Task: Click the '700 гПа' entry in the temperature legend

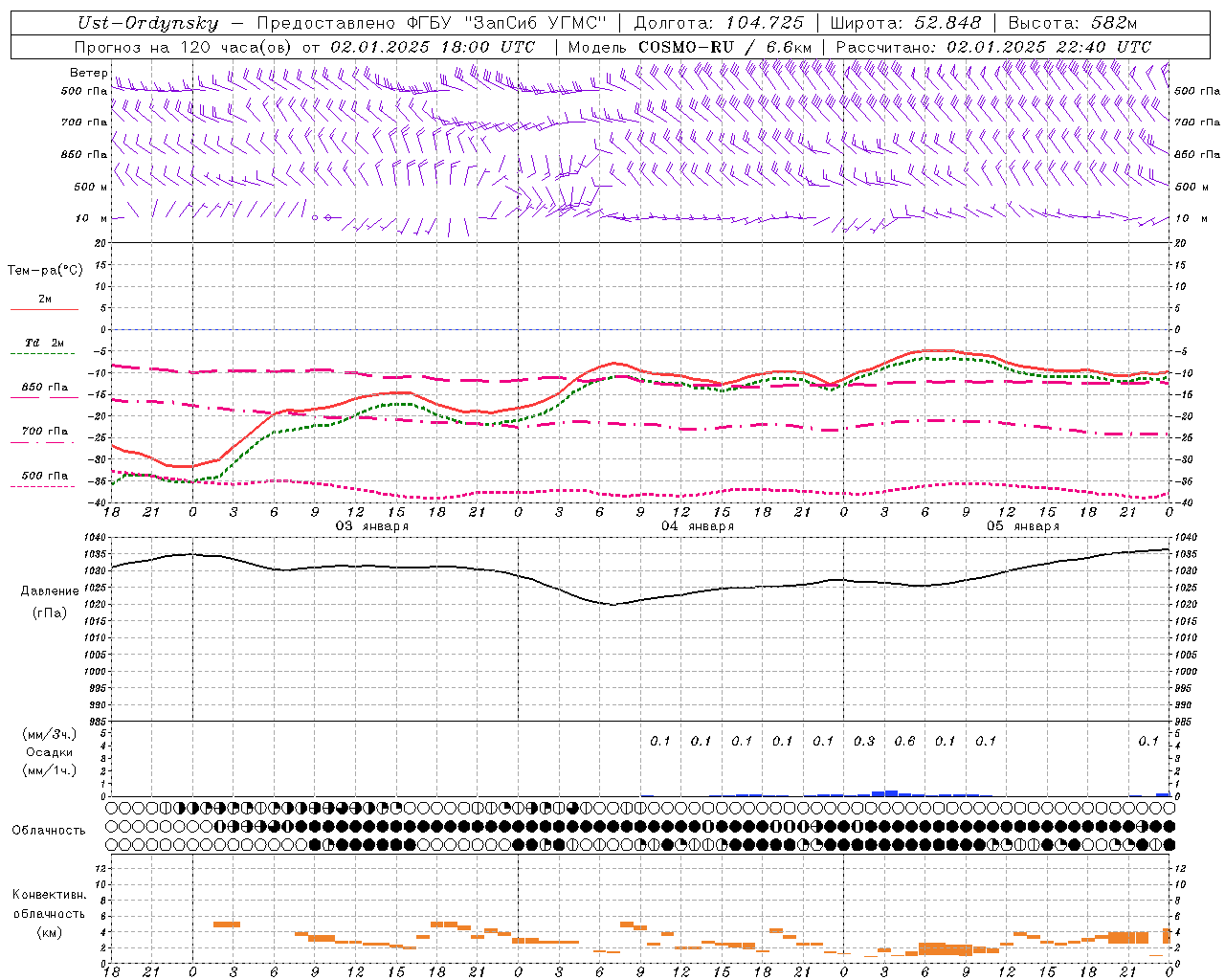Action: click(x=45, y=432)
